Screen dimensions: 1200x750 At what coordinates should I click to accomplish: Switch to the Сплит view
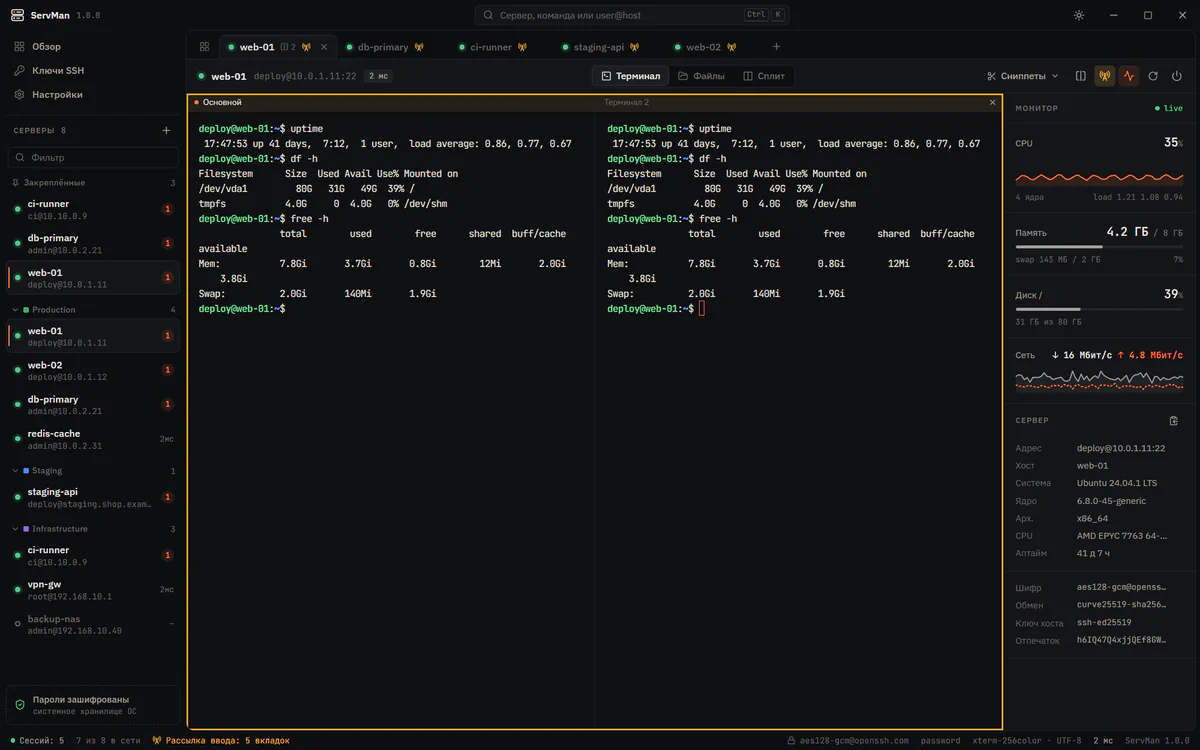pos(764,76)
